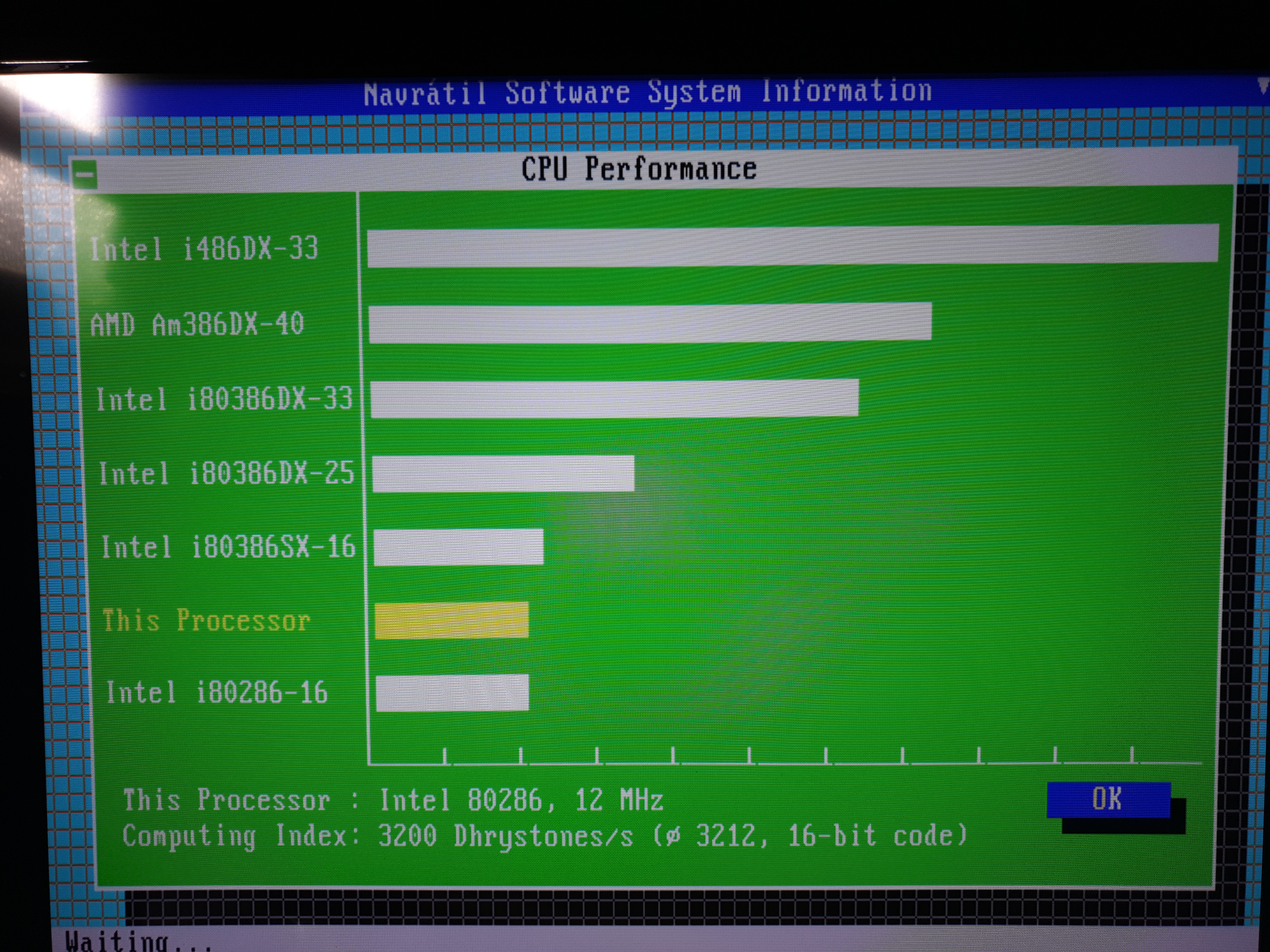This screenshot has height=952, width=1270.
Task: Click the AMD Am386DX-40 performance bar
Action: (x=650, y=323)
